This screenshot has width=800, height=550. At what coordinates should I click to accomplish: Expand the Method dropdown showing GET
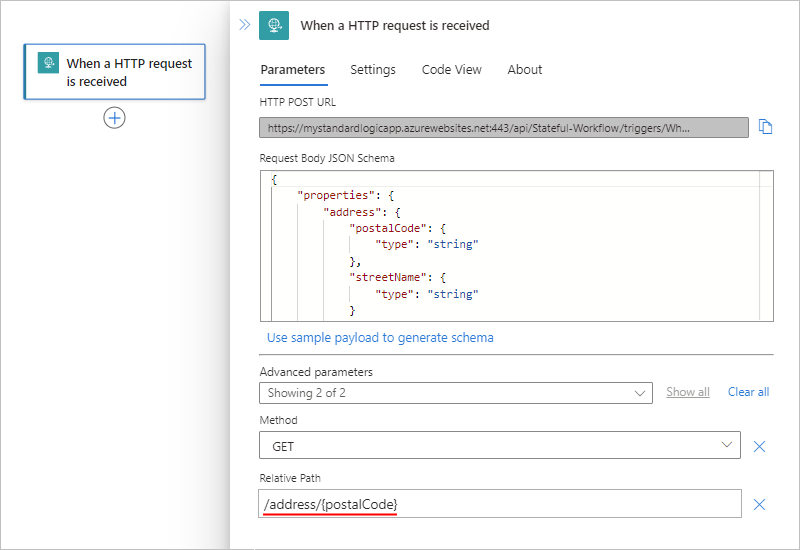click(x=500, y=447)
